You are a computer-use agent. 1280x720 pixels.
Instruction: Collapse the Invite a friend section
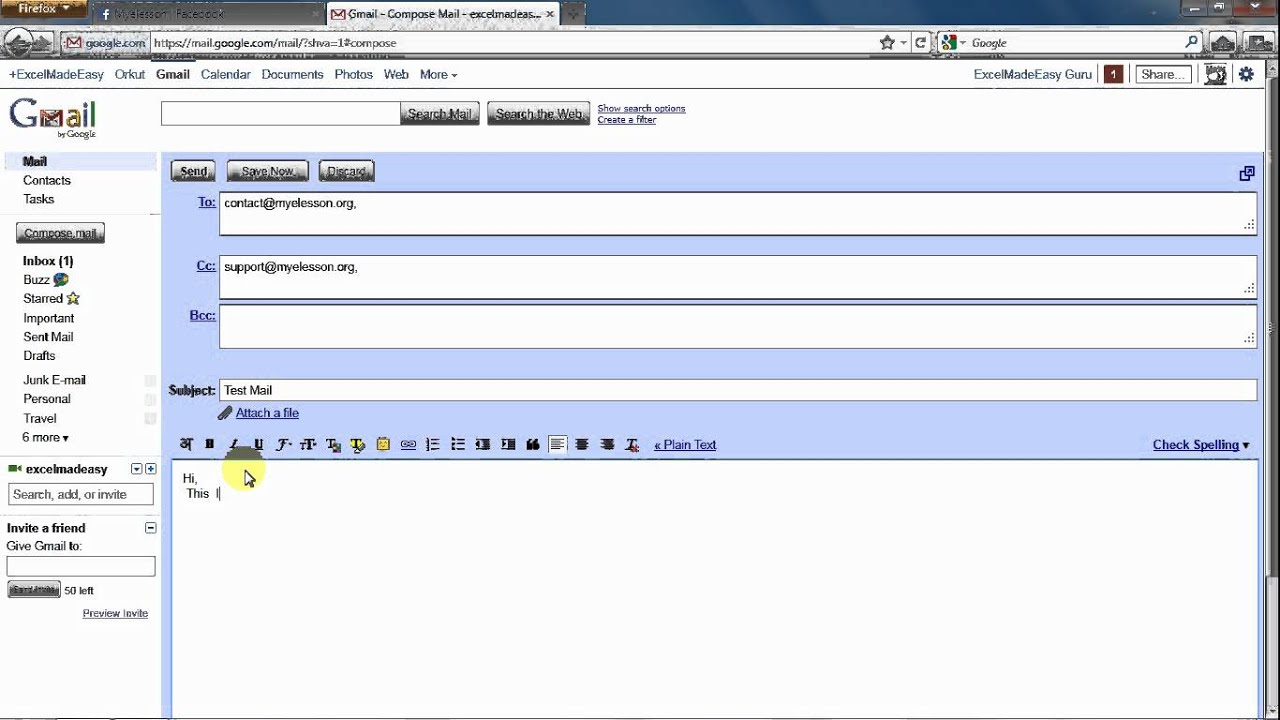point(150,528)
